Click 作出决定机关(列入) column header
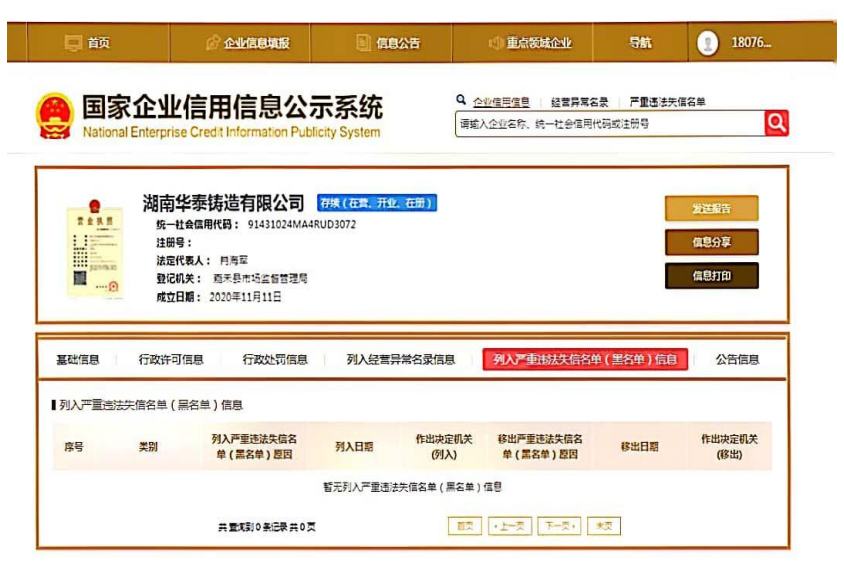The width and height of the screenshot is (844, 575). click(x=444, y=447)
